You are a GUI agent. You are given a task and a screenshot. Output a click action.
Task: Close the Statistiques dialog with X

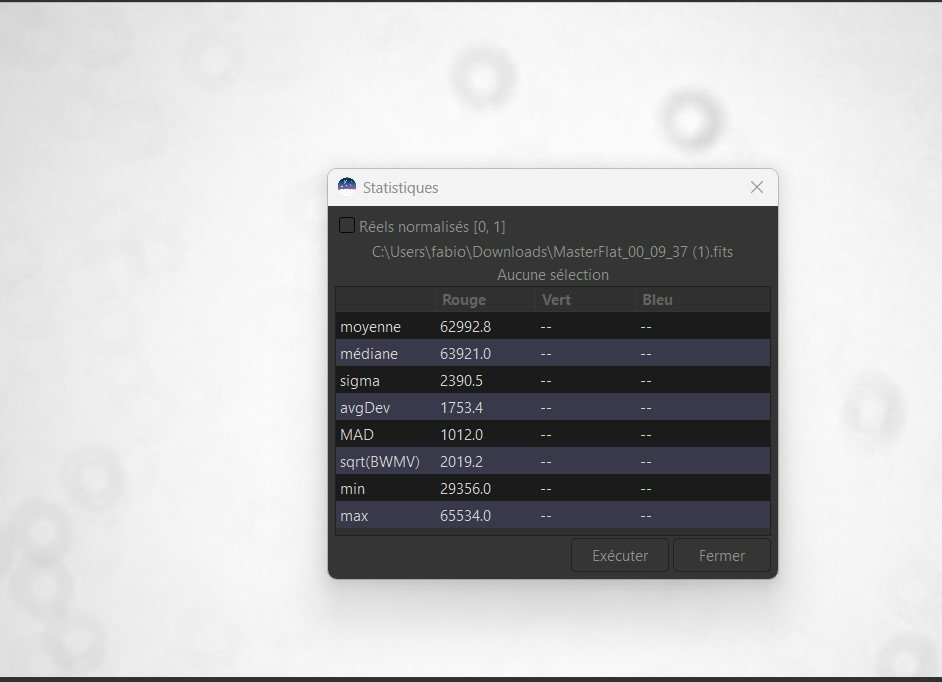click(x=757, y=187)
